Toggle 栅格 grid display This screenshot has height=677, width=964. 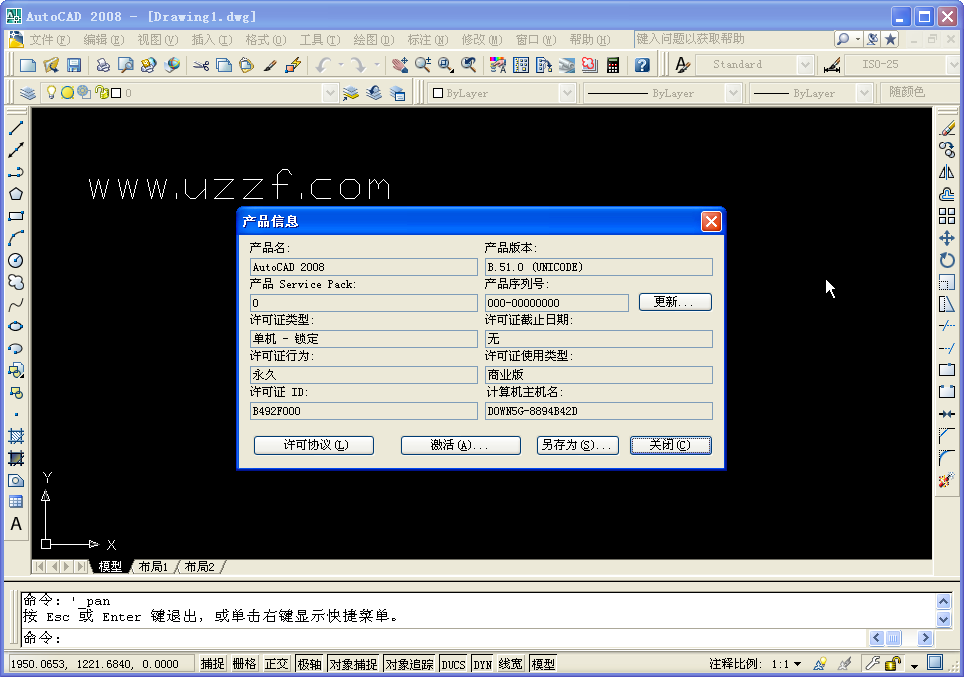[x=243, y=662]
